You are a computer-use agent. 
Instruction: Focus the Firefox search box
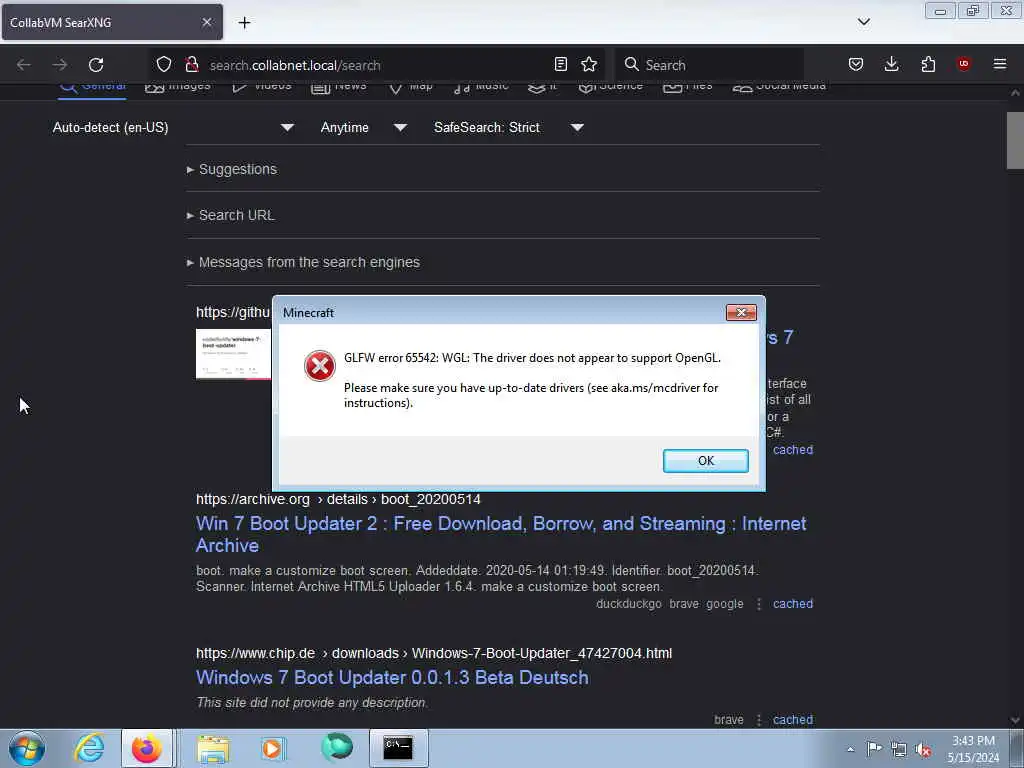709,65
